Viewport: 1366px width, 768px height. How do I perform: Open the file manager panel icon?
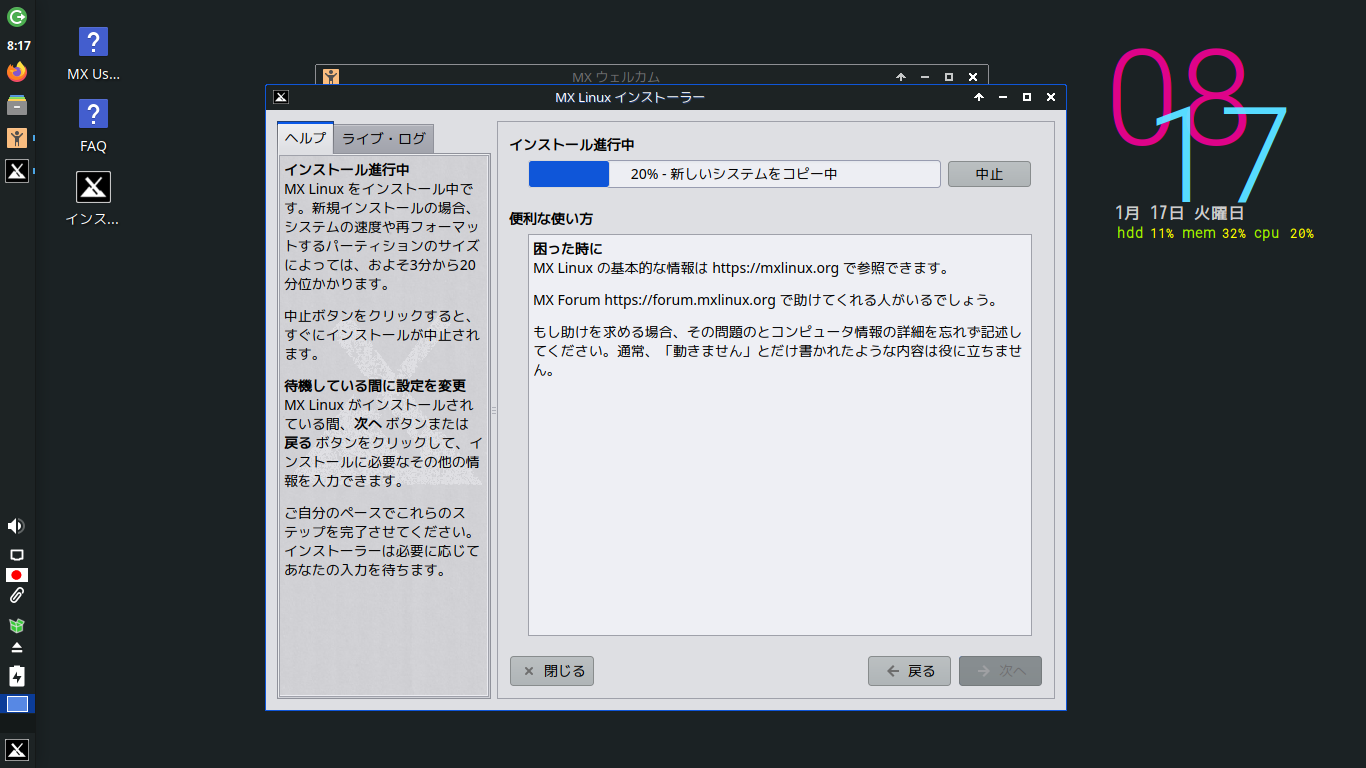click(17, 105)
